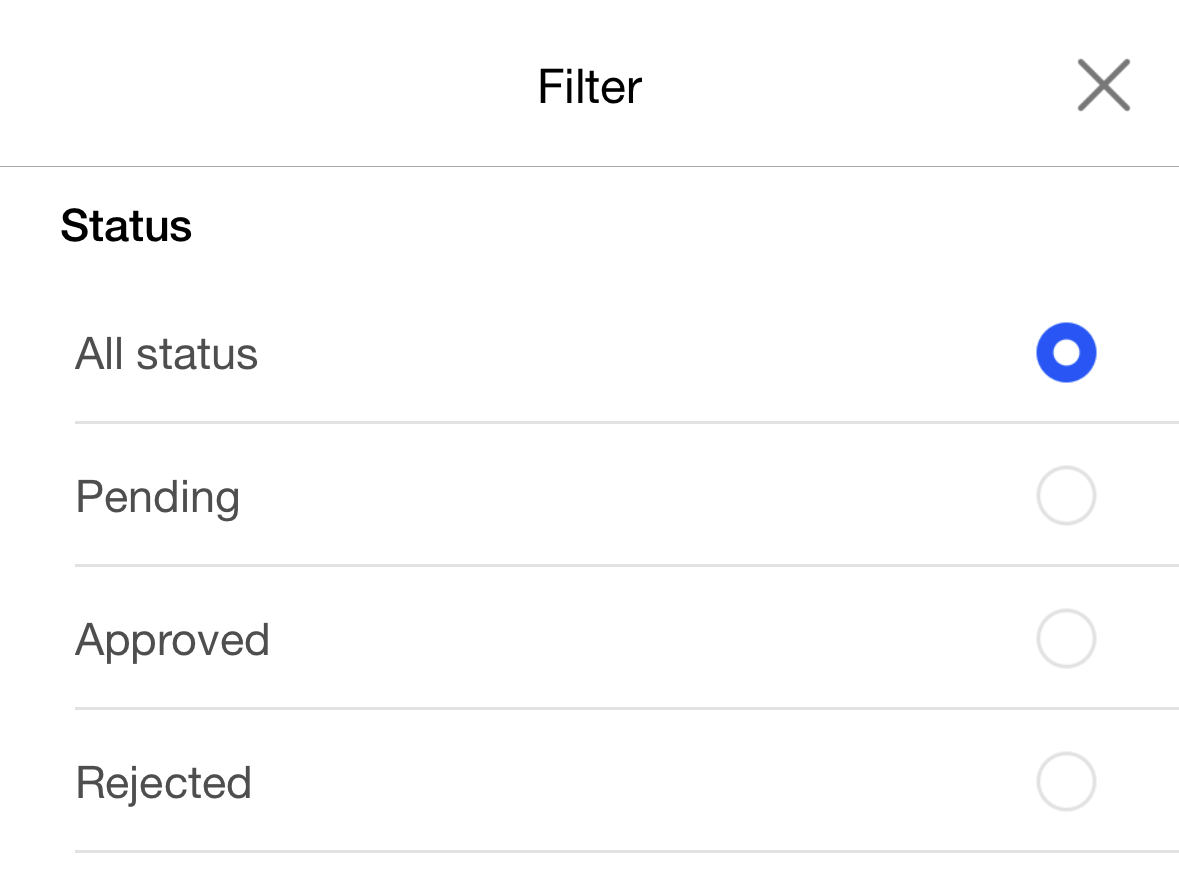Tap the "Pending" option label
The image size is (1179, 875).
click(x=158, y=497)
